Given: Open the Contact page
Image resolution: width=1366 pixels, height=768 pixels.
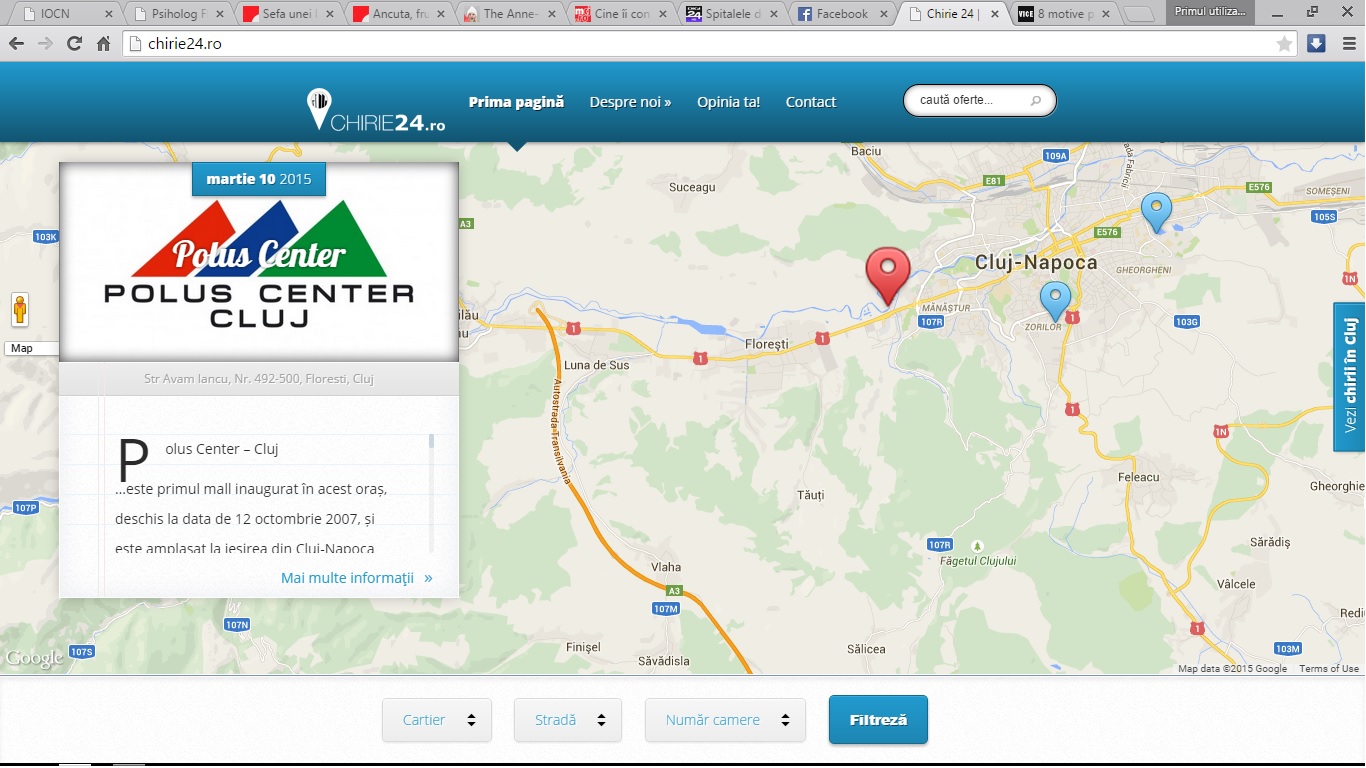Looking at the screenshot, I should pyautogui.click(x=811, y=102).
